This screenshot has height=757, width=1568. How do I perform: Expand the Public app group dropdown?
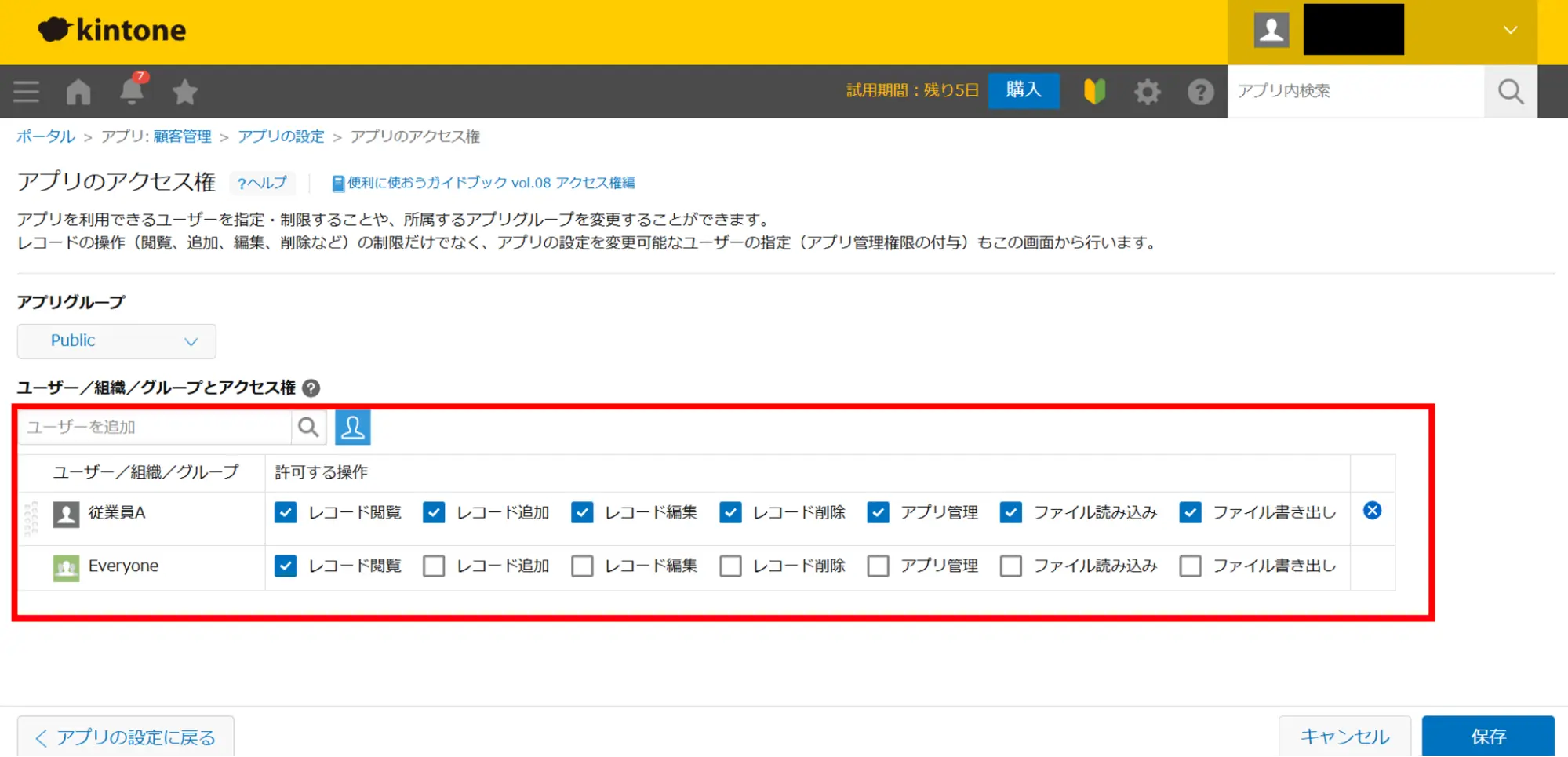pyautogui.click(x=117, y=341)
